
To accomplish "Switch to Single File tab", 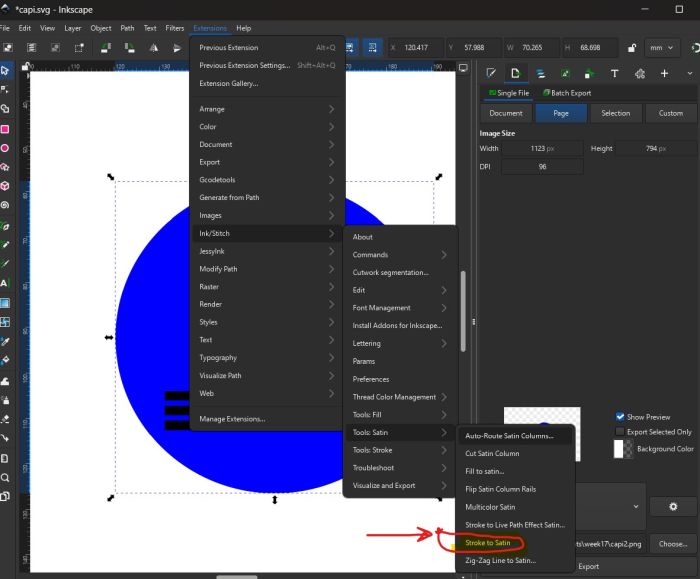I will click(509, 93).
